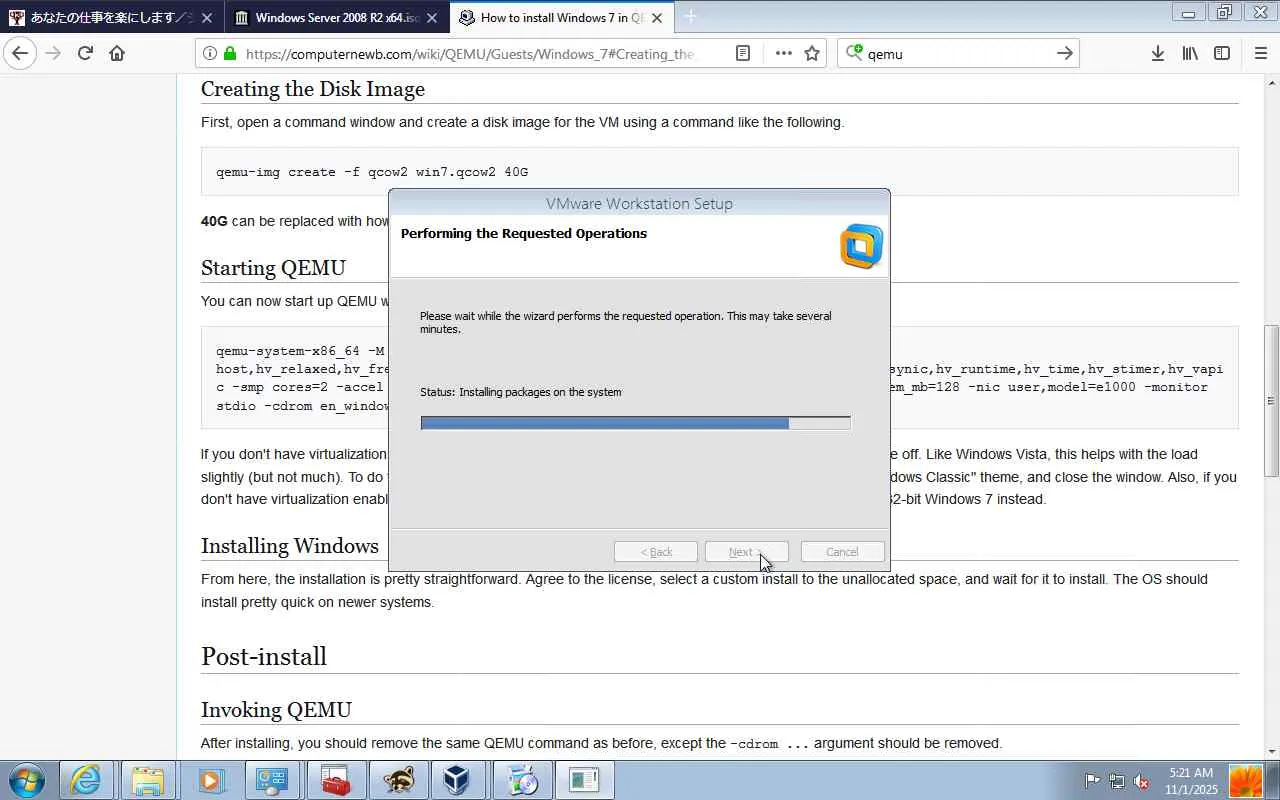The width and height of the screenshot is (1280, 800).
Task: Open Windows Explorer from the taskbar
Action: click(x=148, y=780)
